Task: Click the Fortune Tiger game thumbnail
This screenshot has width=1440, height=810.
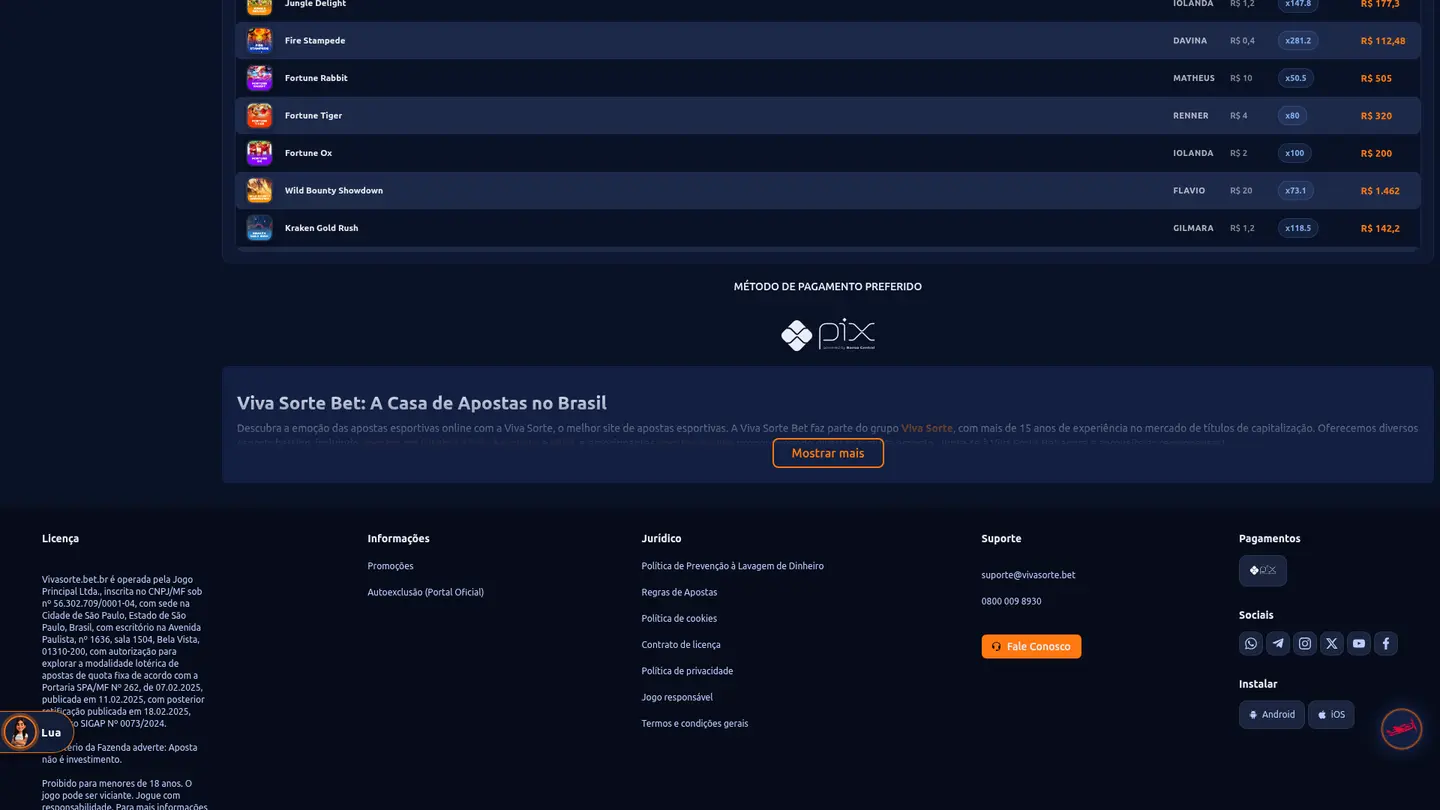Action: 259,116
